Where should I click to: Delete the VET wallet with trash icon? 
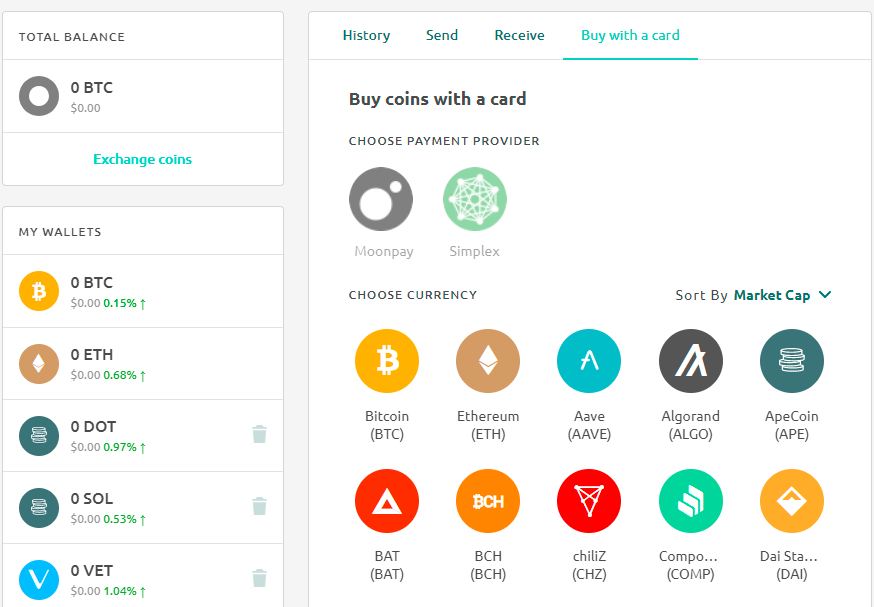pyautogui.click(x=259, y=578)
